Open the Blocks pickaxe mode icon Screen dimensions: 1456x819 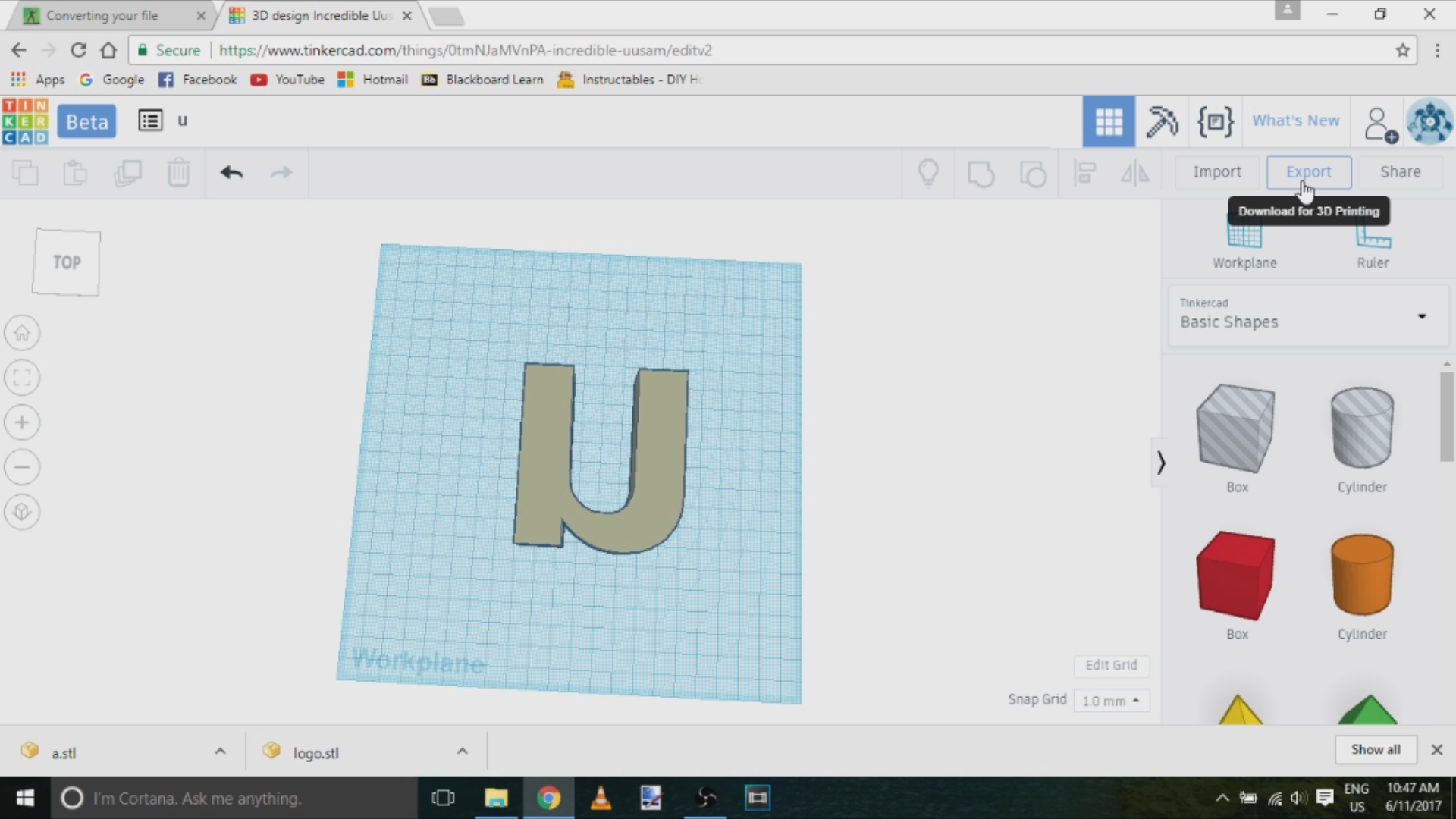pos(1161,121)
